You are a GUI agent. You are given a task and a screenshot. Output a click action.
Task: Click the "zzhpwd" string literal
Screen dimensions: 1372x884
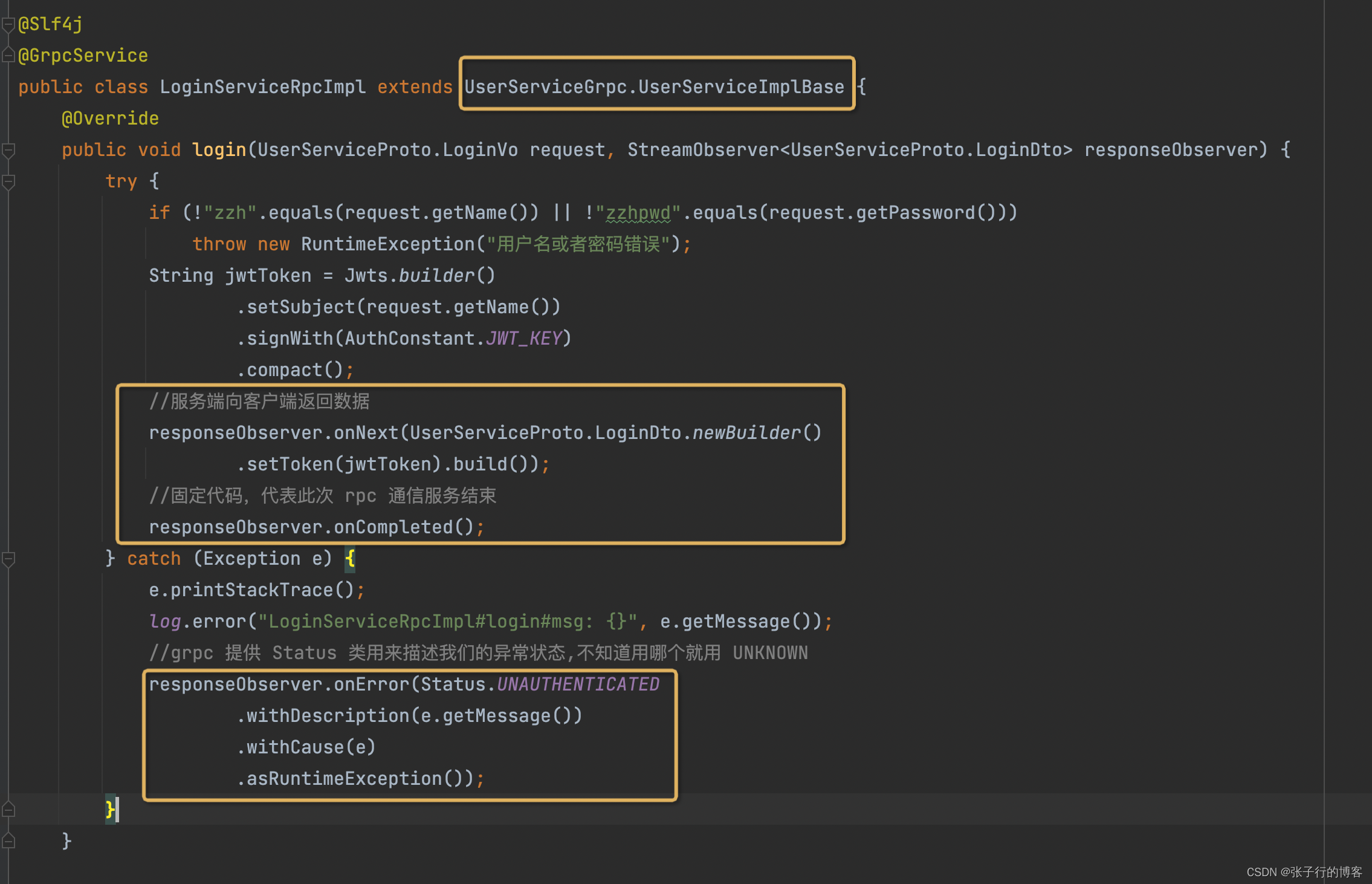point(638,213)
